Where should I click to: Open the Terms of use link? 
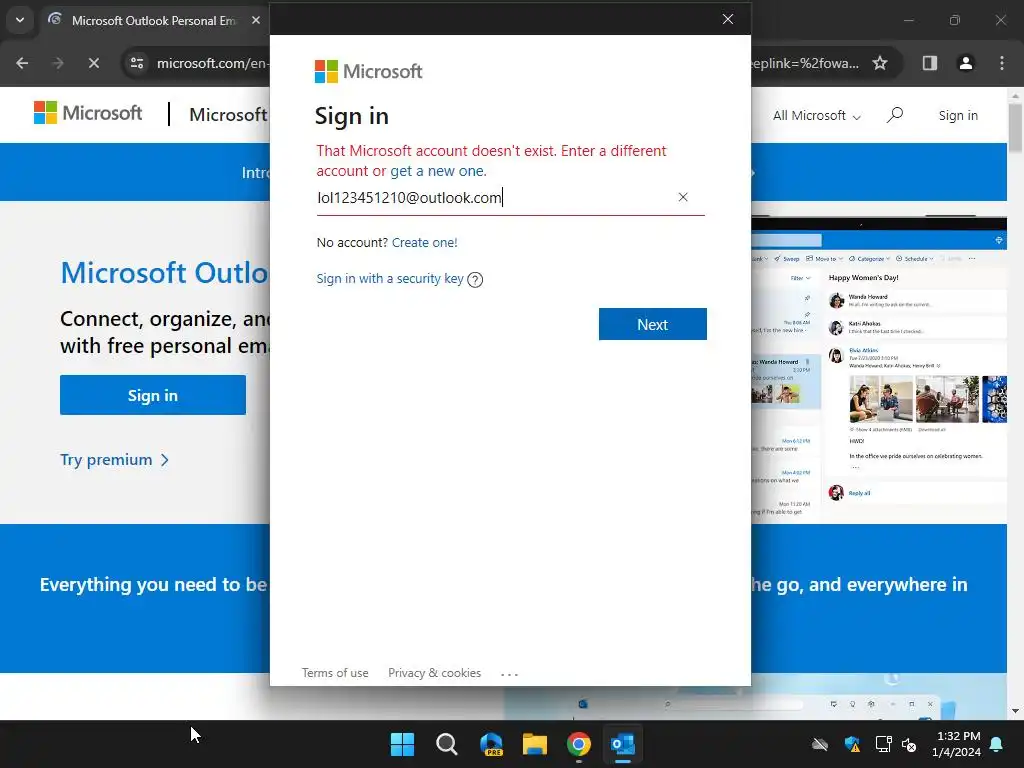coord(335,673)
